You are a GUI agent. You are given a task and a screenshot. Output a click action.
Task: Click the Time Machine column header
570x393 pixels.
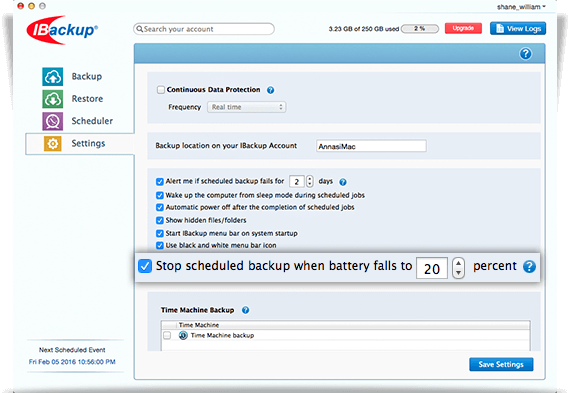click(x=199, y=325)
